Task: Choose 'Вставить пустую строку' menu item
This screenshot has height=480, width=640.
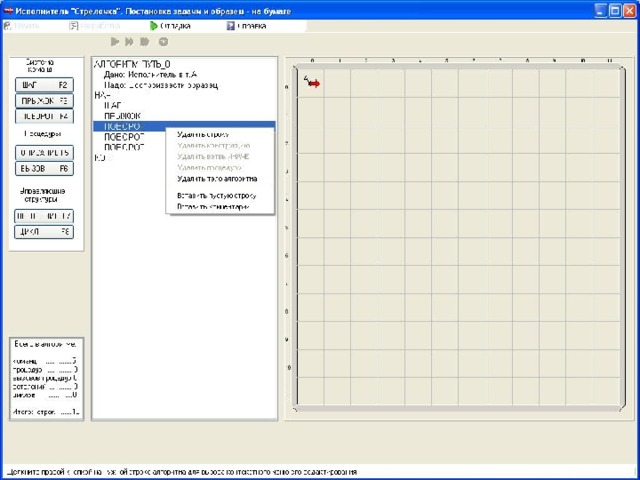Action: pyautogui.click(x=217, y=196)
